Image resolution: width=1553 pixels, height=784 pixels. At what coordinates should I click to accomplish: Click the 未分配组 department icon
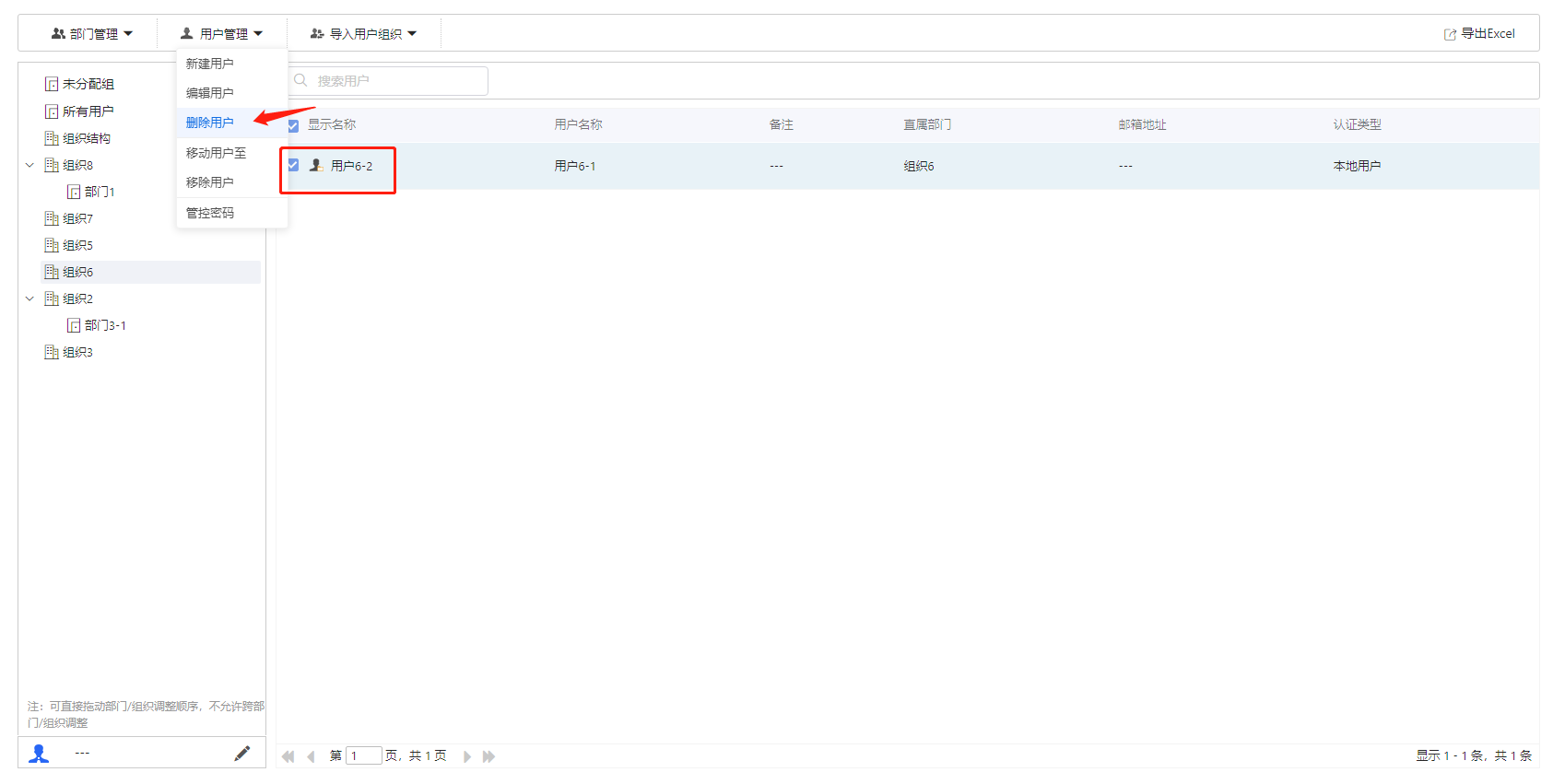point(52,84)
